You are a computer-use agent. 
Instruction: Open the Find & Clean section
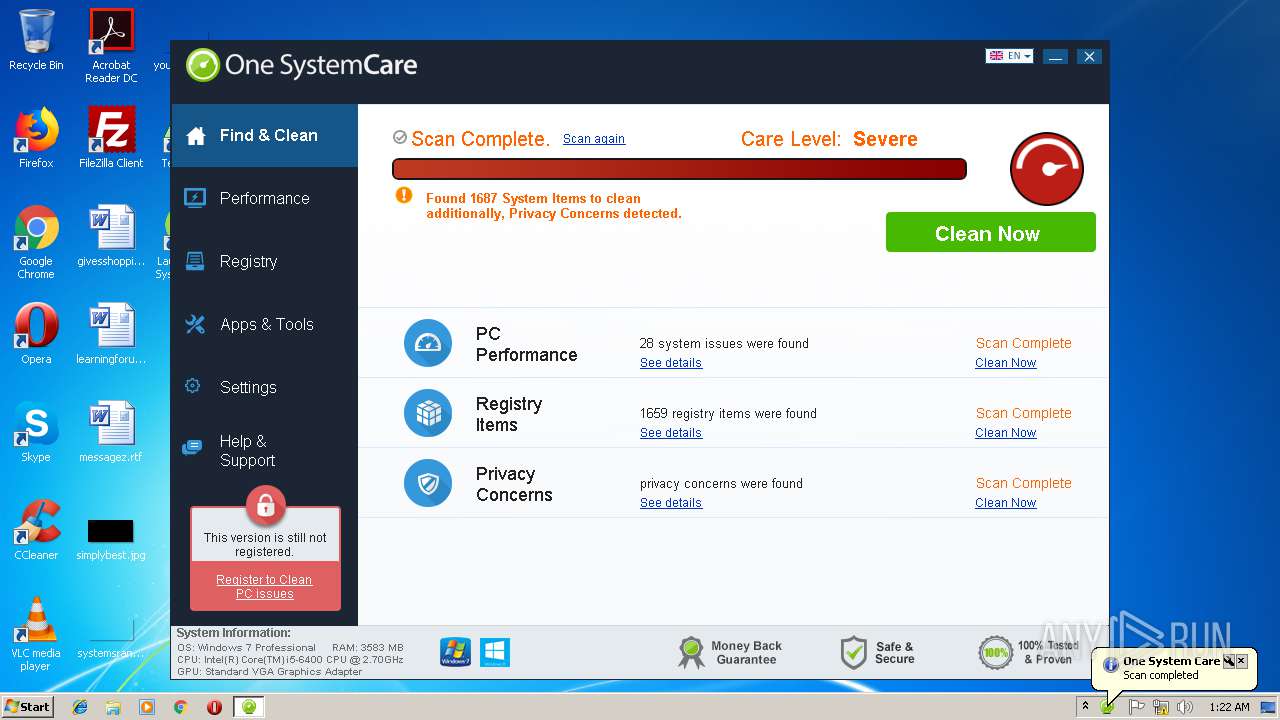[264, 135]
